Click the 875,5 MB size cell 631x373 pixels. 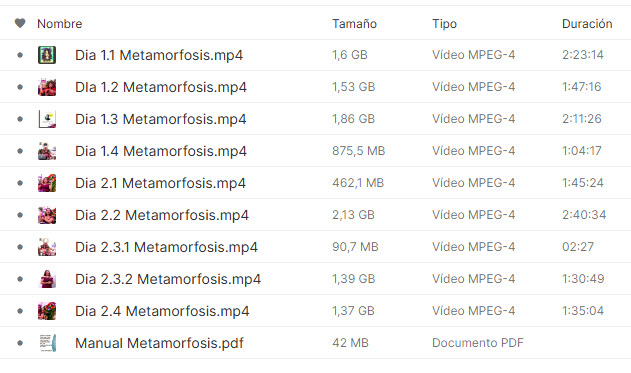359,151
